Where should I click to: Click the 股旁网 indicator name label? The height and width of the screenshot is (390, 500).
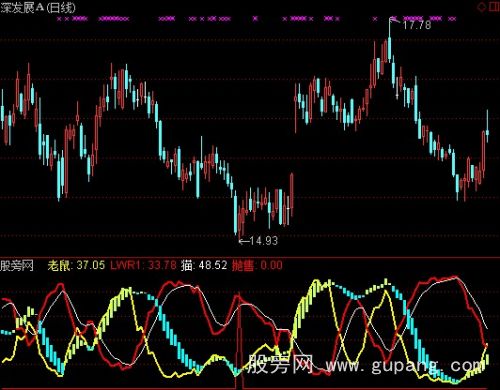pos(17,266)
